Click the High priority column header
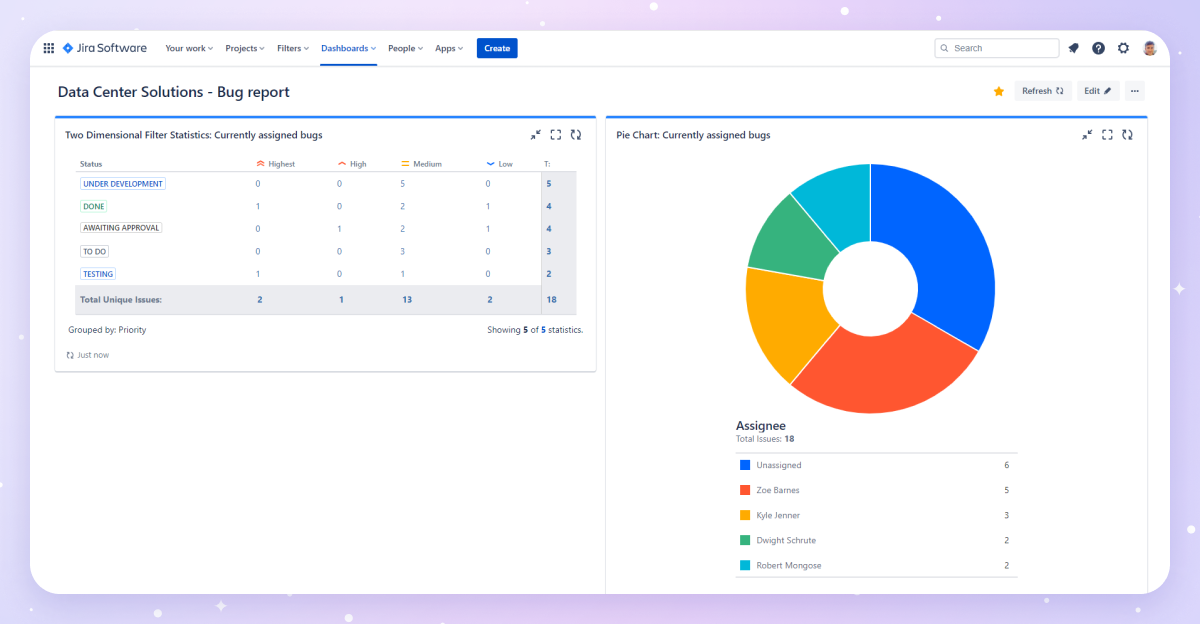1200x624 pixels. click(x=352, y=164)
